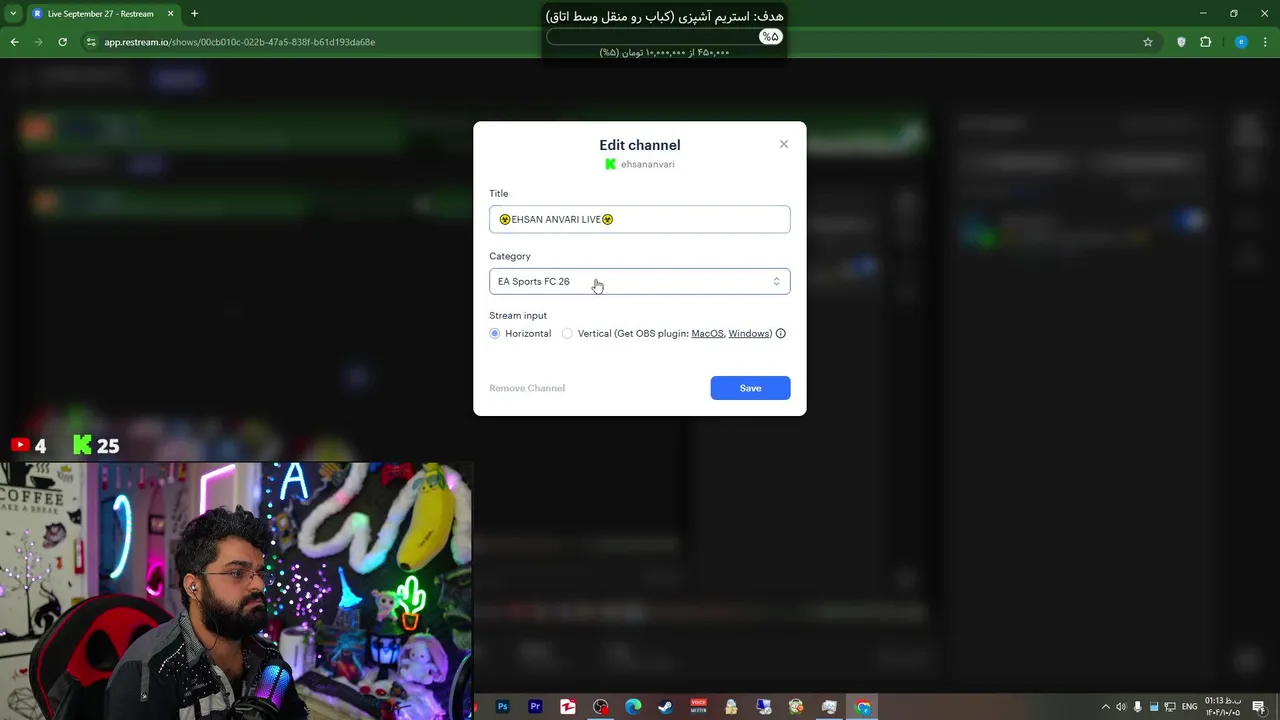The image size is (1280, 720).
Task: Open the Chrome tab search dropdown
Action: [13, 14]
